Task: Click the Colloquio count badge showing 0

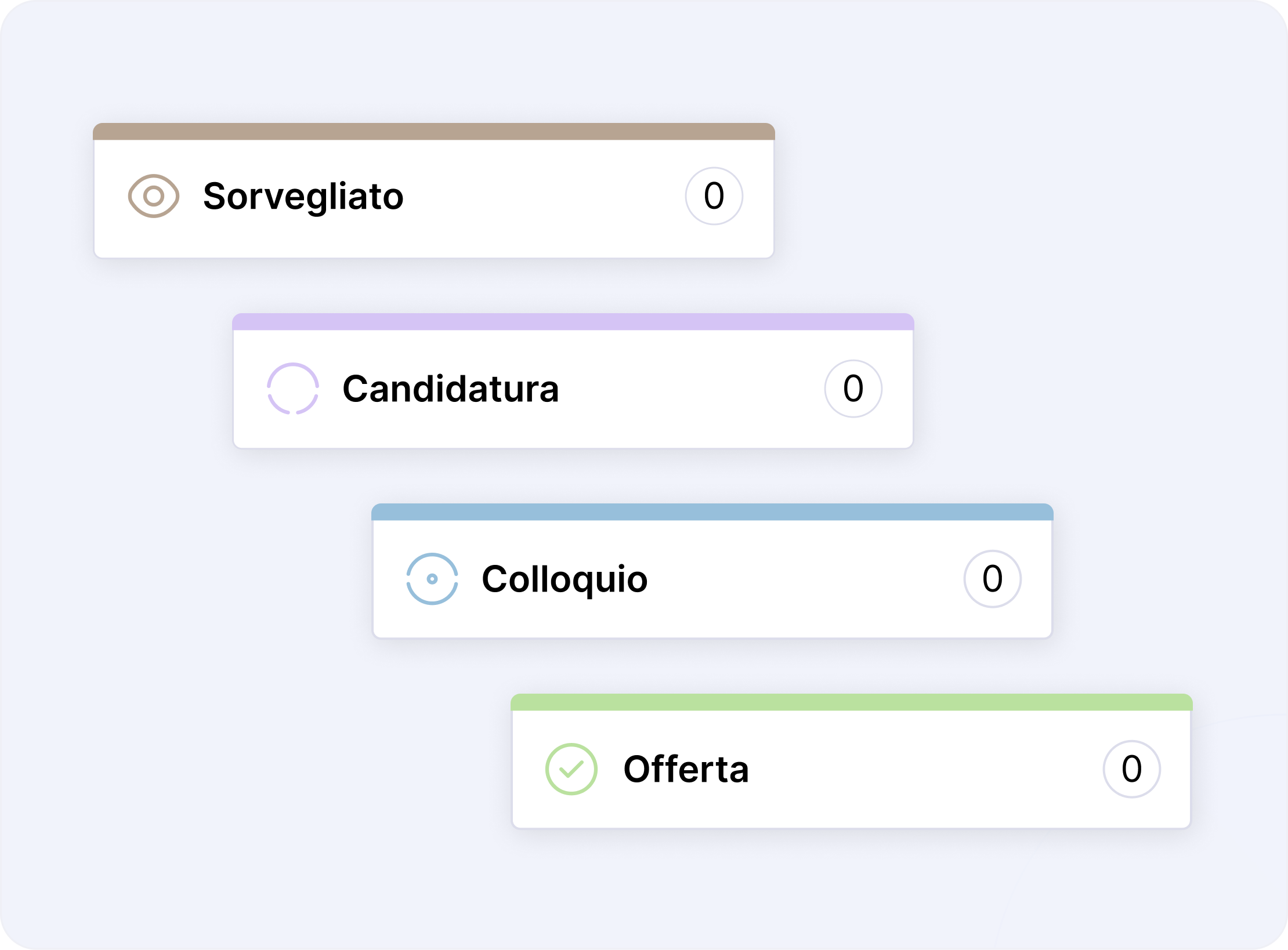Action: coord(993,579)
